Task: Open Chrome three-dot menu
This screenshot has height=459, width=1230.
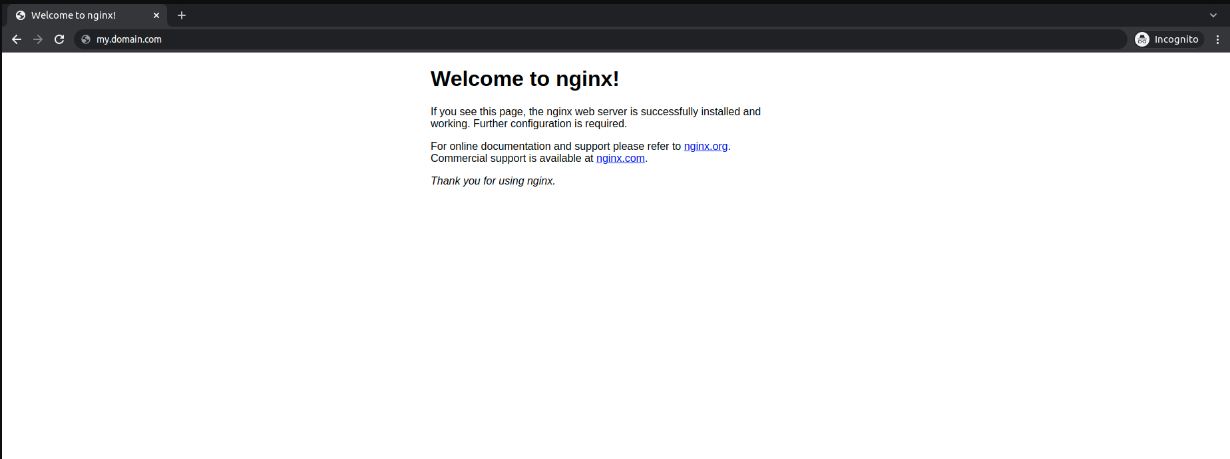Action: 1217,39
